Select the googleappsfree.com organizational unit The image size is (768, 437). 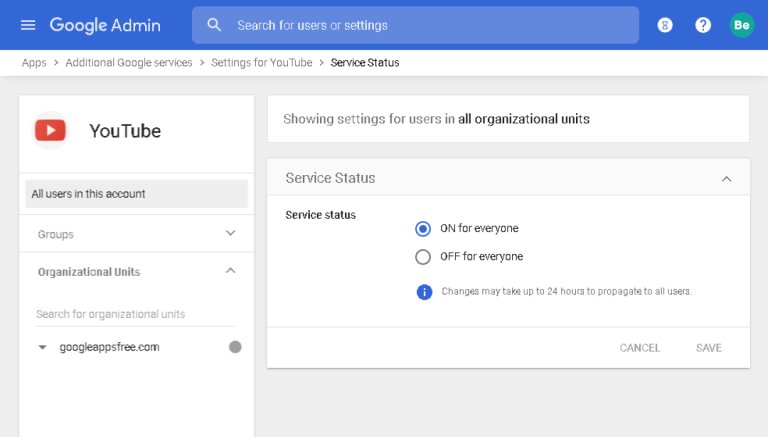[109, 347]
